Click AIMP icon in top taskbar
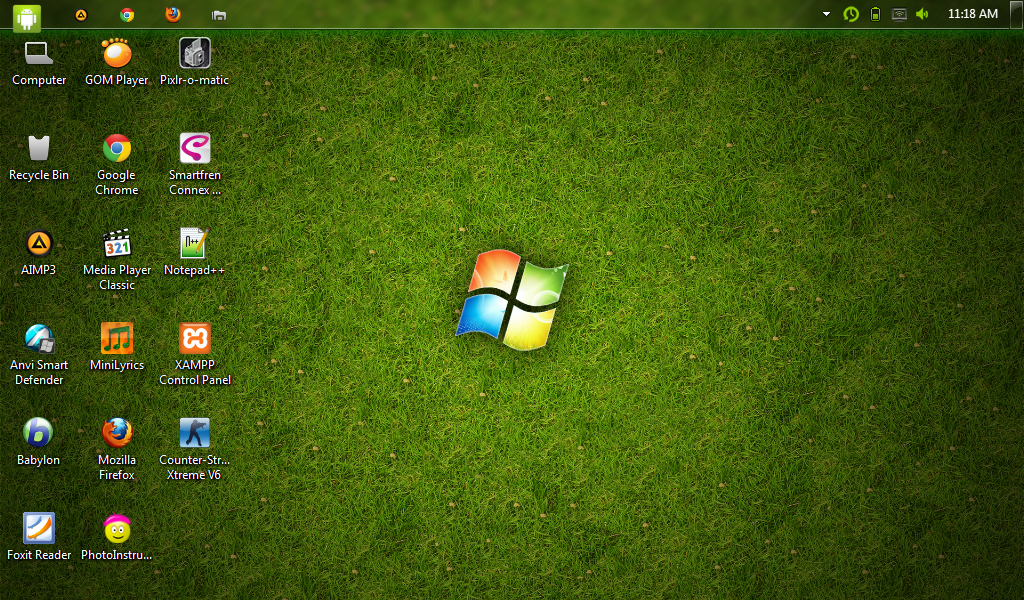 coord(81,14)
